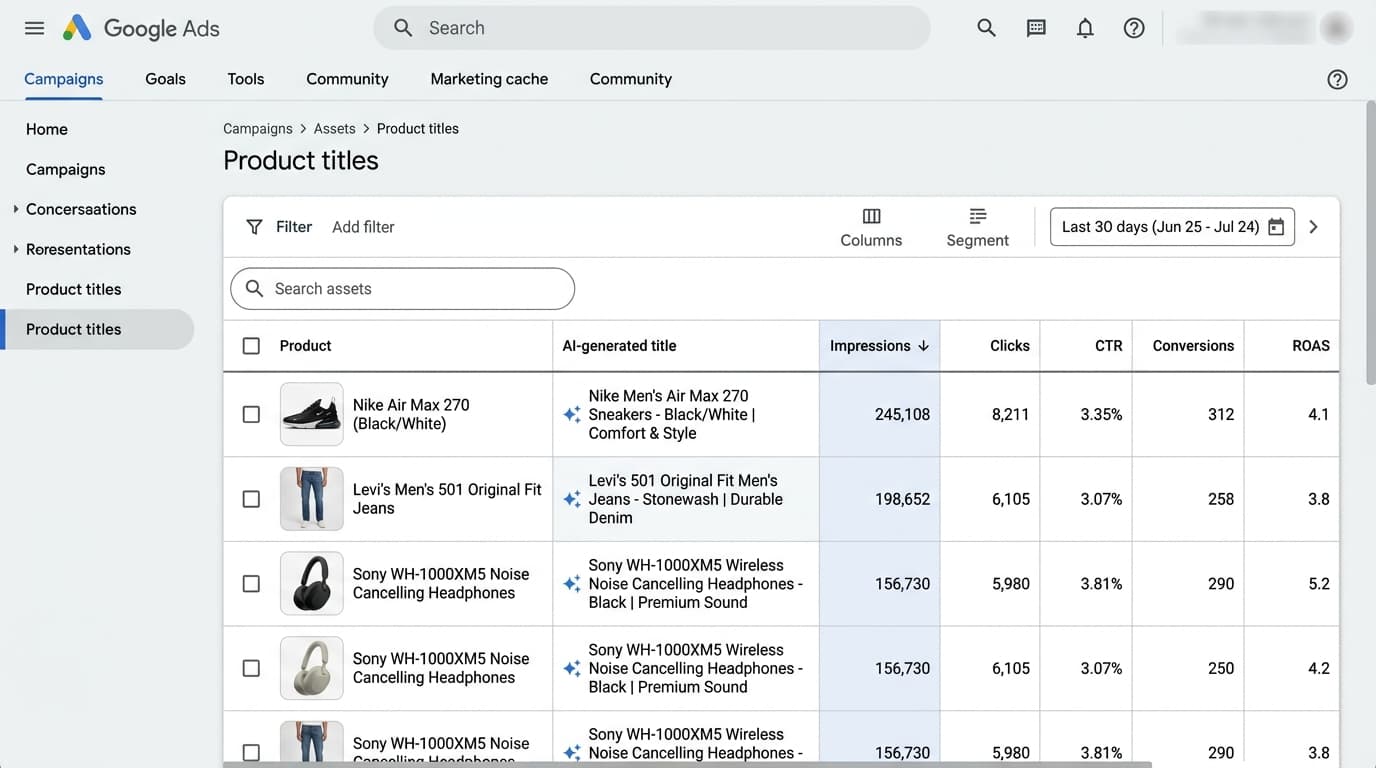The width and height of the screenshot is (1376, 768).
Task: Open the Community tab after Marketing cache
Action: pos(631,79)
